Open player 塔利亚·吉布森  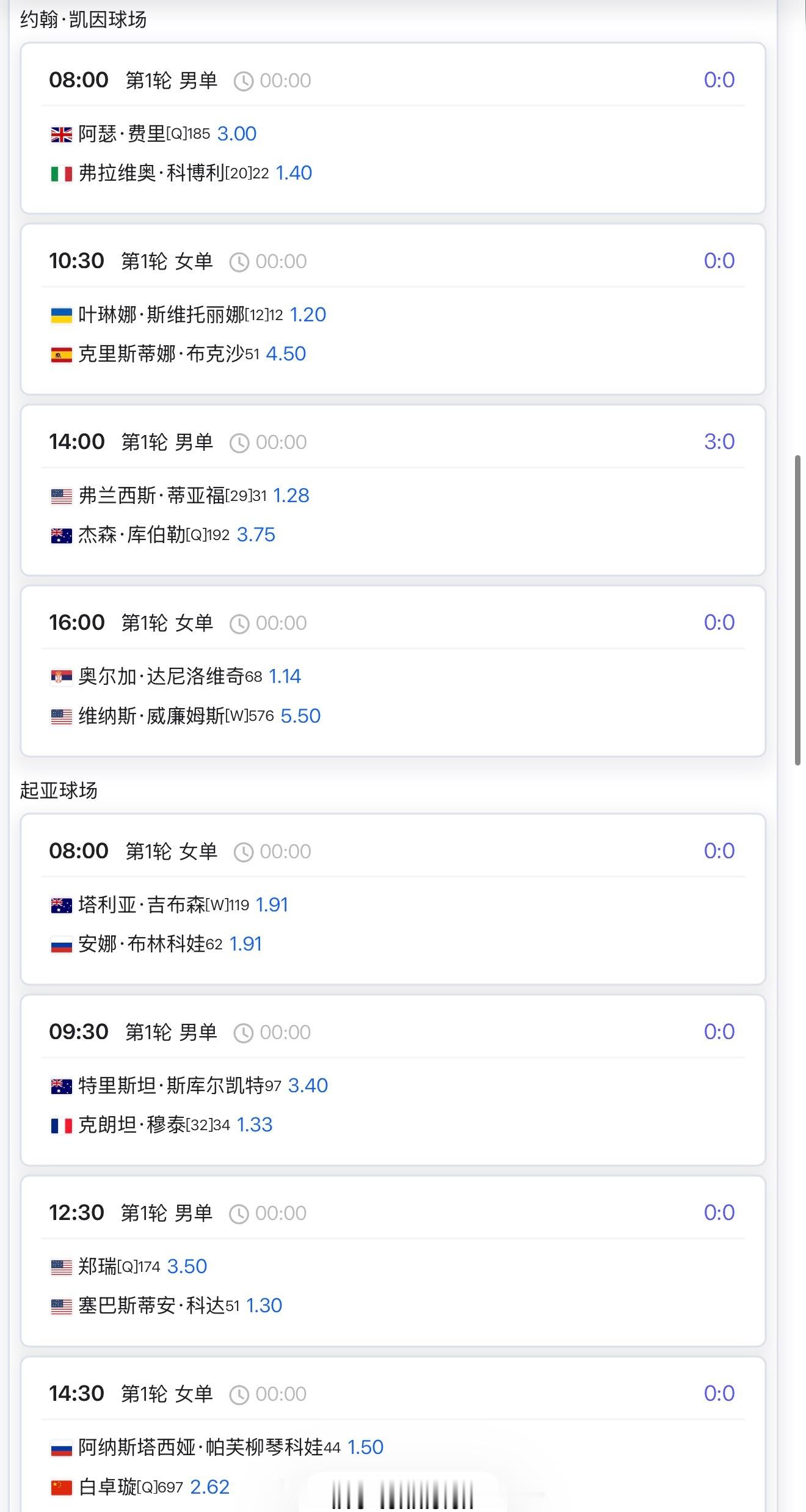pos(142,905)
